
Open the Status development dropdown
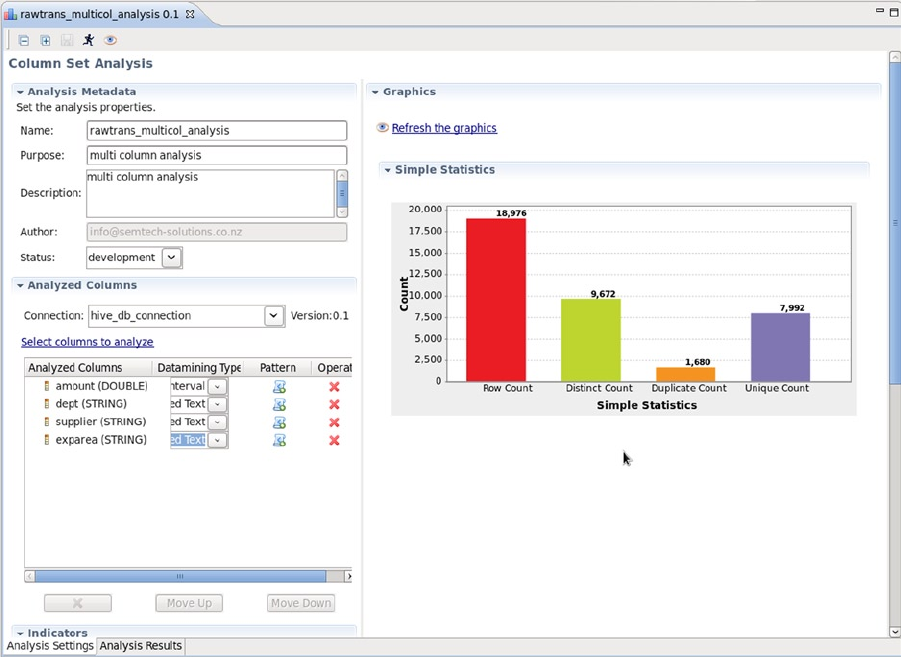(172, 258)
